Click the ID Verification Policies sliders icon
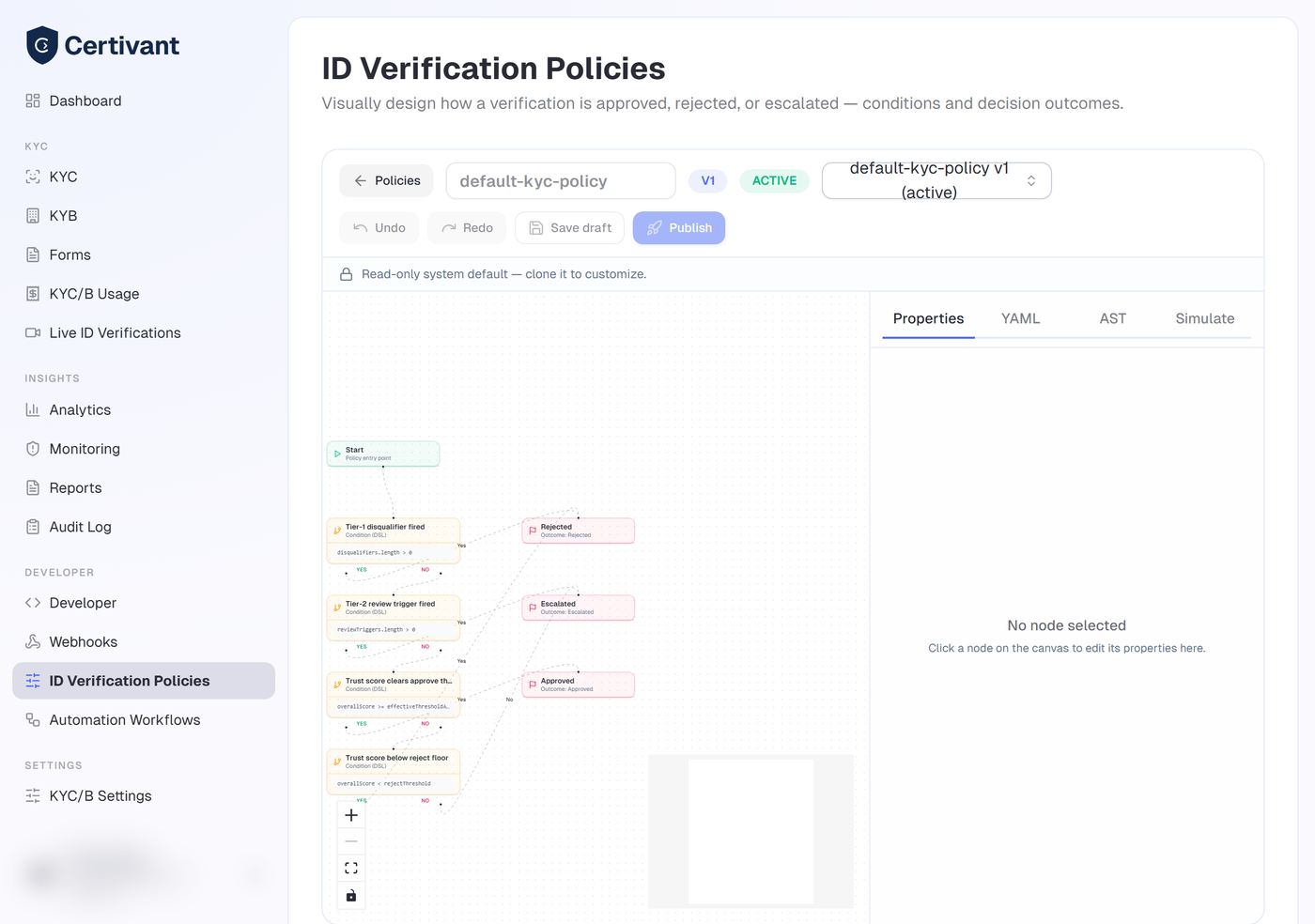 tap(33, 681)
